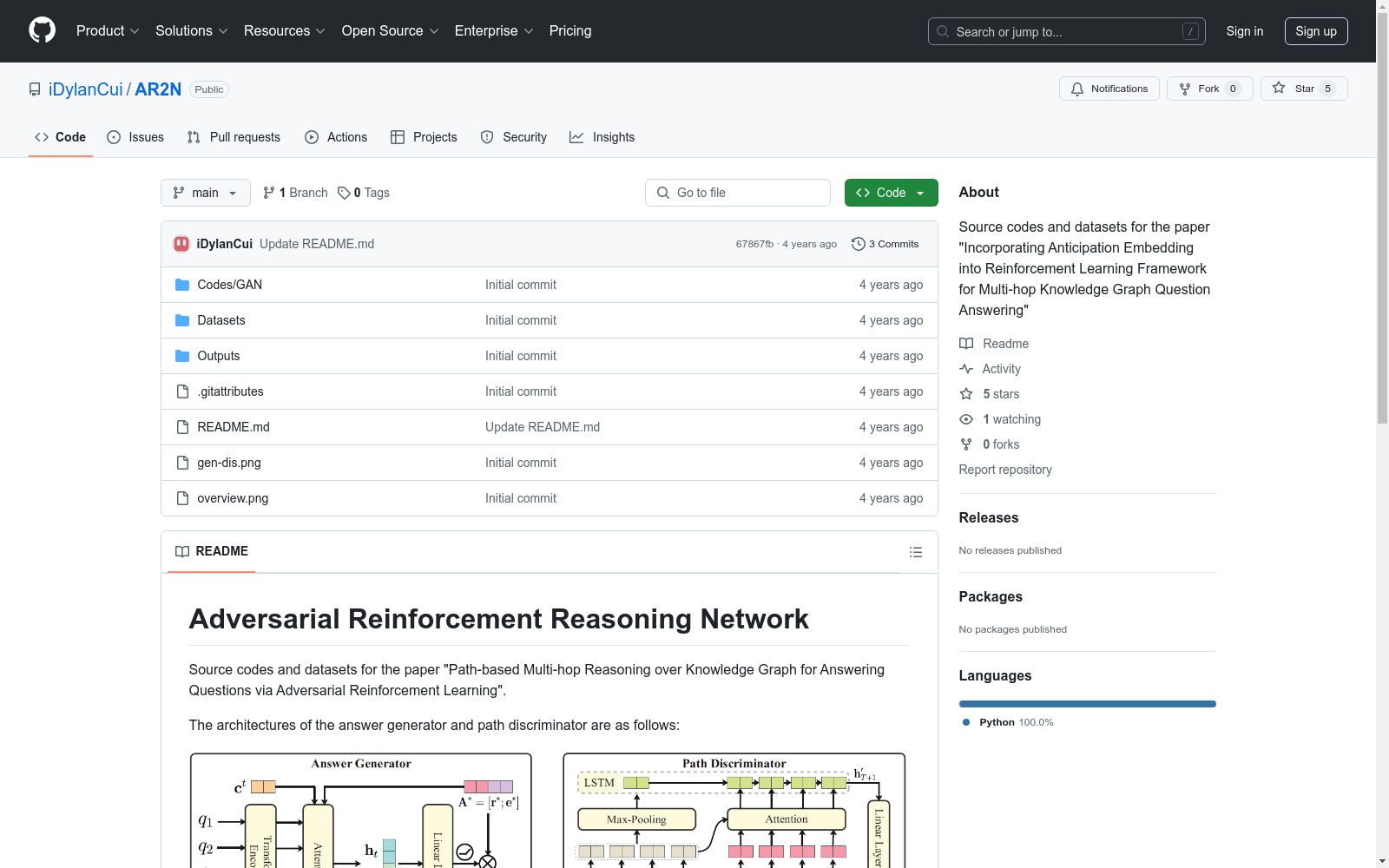The width and height of the screenshot is (1389, 868).
Task: Click the commits history clock icon
Action: (858, 244)
